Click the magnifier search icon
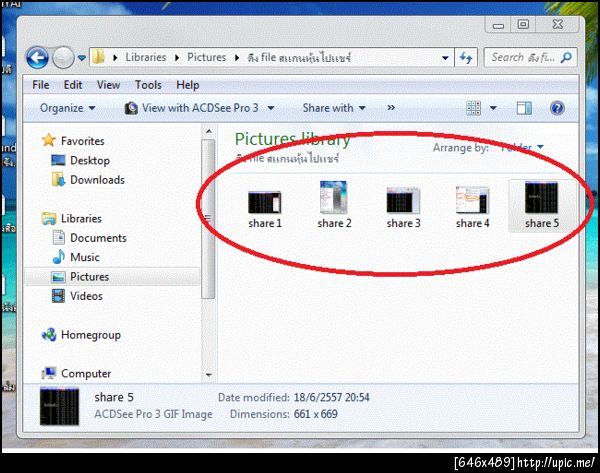 click(x=566, y=57)
